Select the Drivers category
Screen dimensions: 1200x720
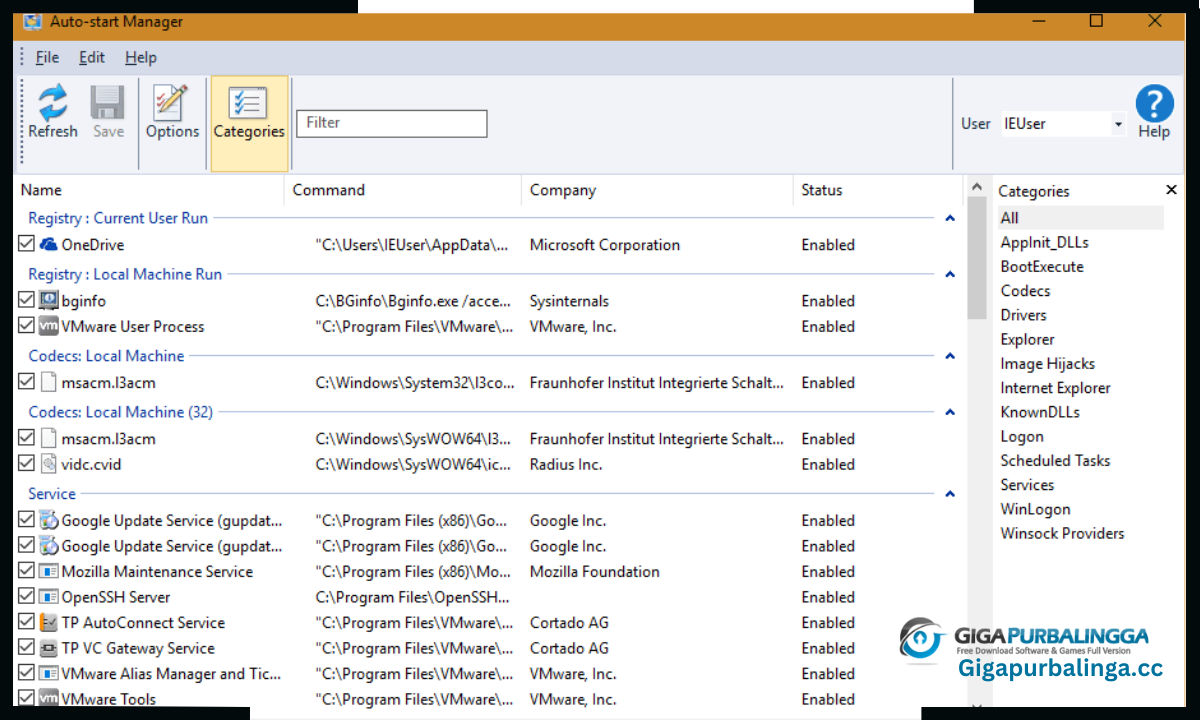(x=1024, y=315)
